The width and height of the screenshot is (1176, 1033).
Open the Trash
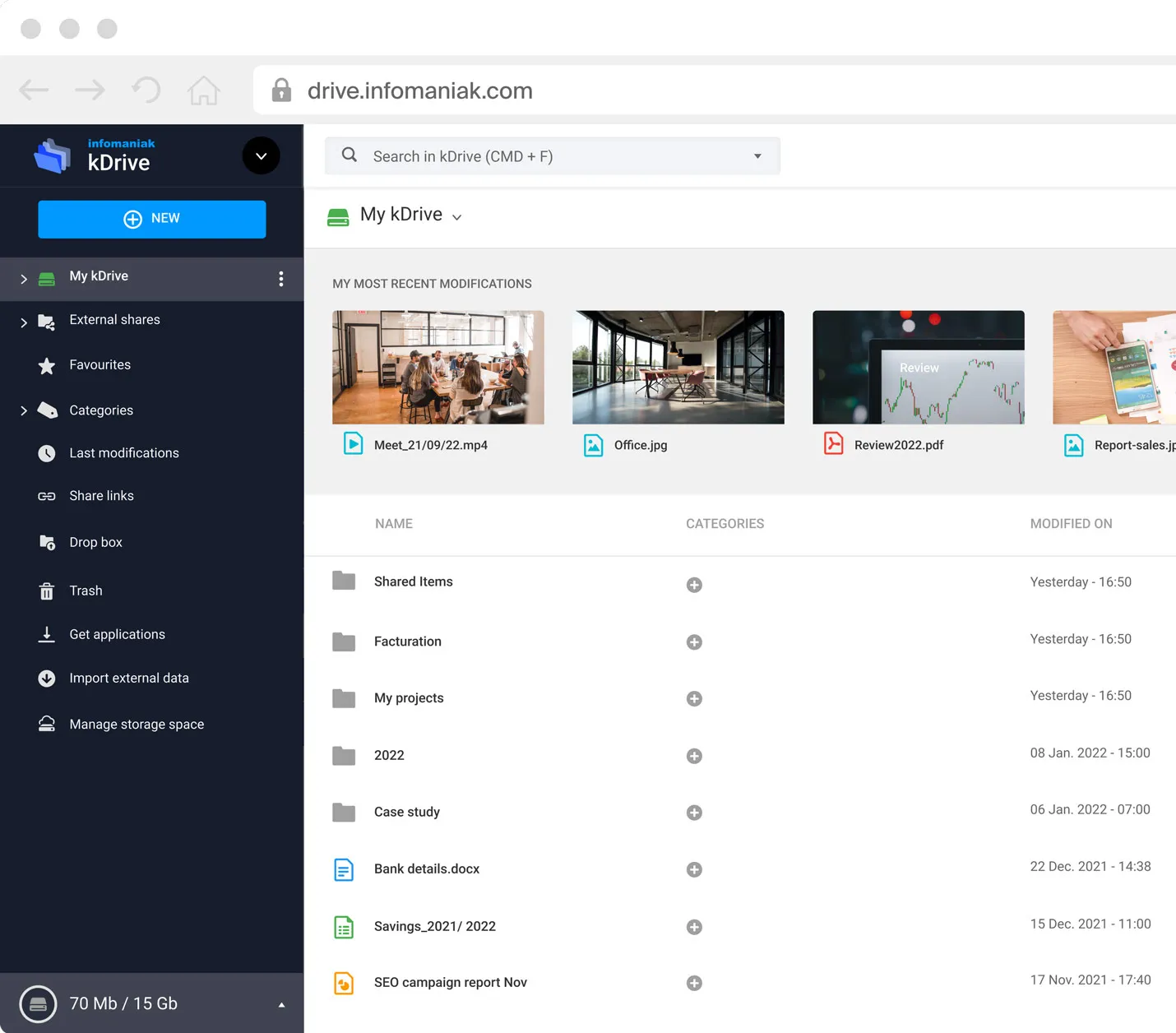click(86, 591)
